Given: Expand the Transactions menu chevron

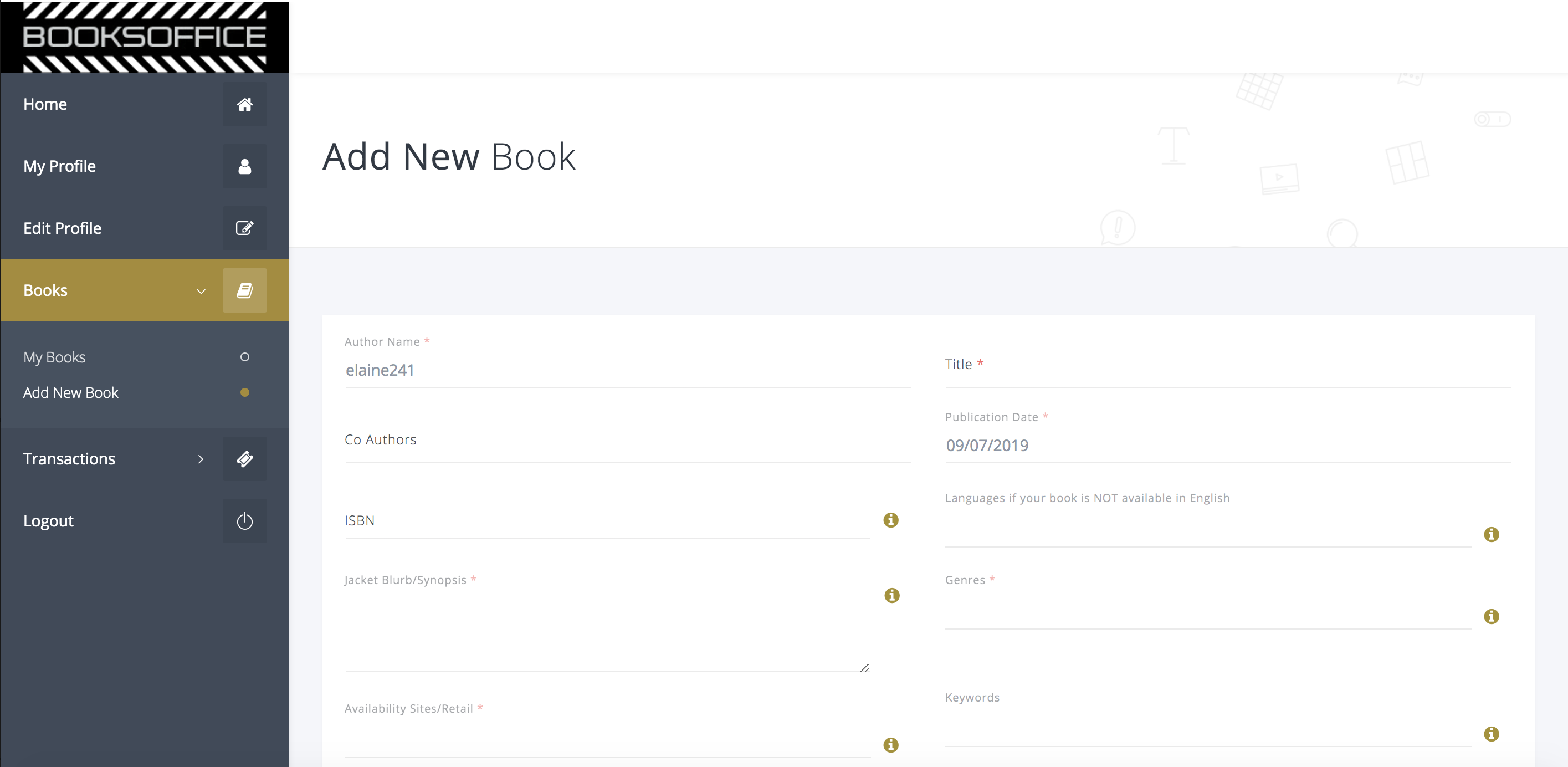Looking at the screenshot, I should 201,459.
